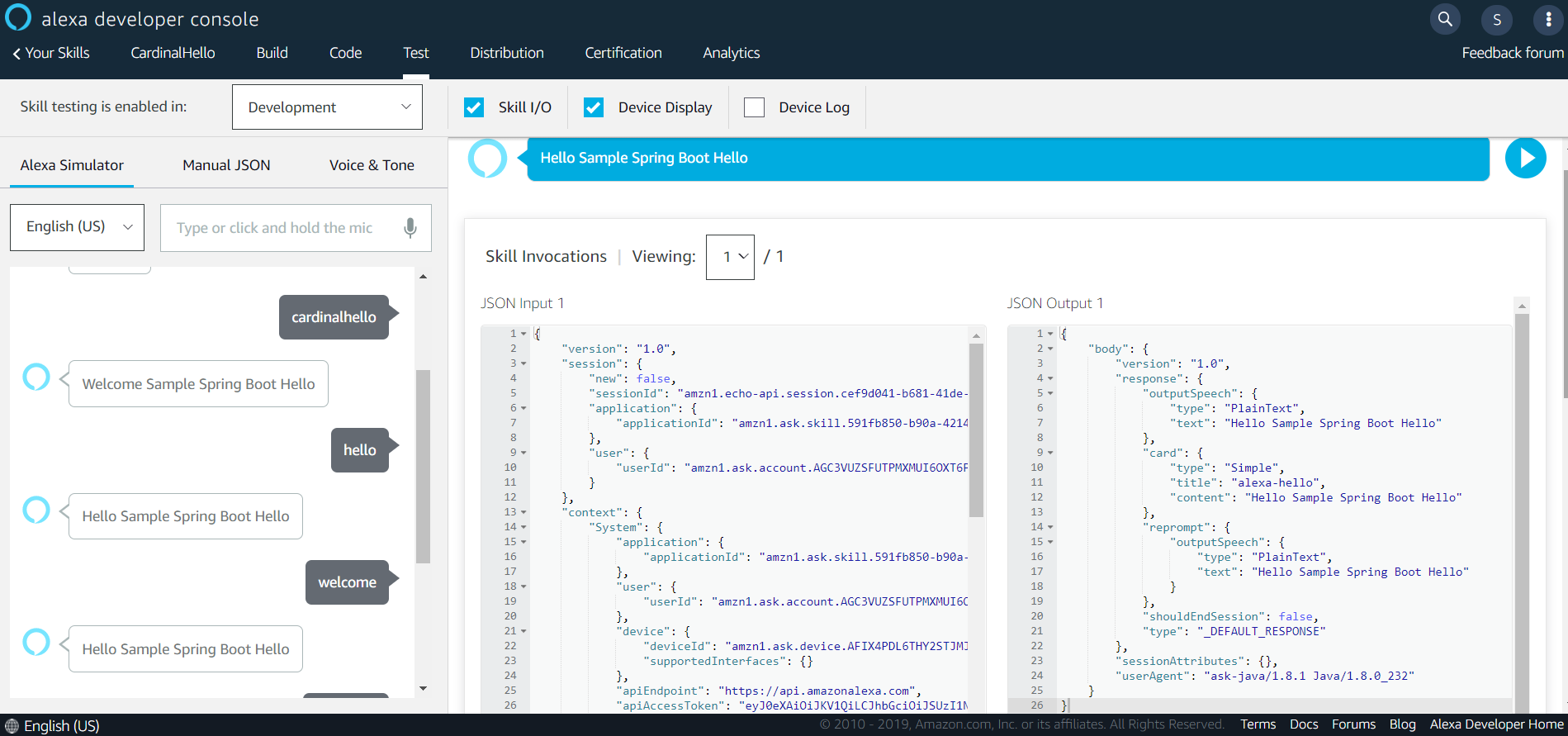Open the Certification tab
This screenshot has height=736, width=1568.
(x=623, y=53)
